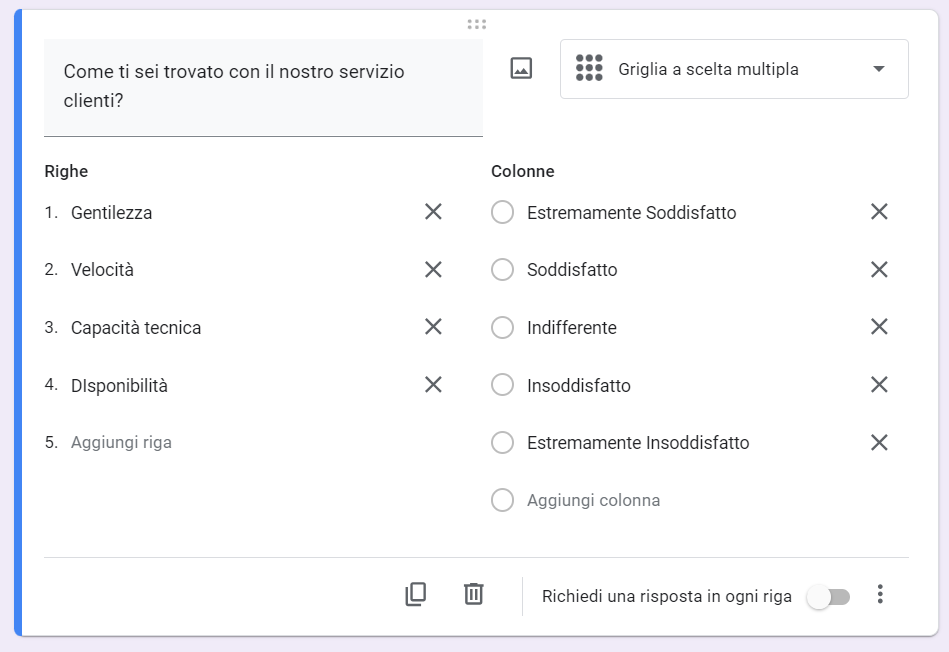Enable Richiedi una risposta in ogni riga
Viewport: 949px width, 652px height.
point(828,597)
